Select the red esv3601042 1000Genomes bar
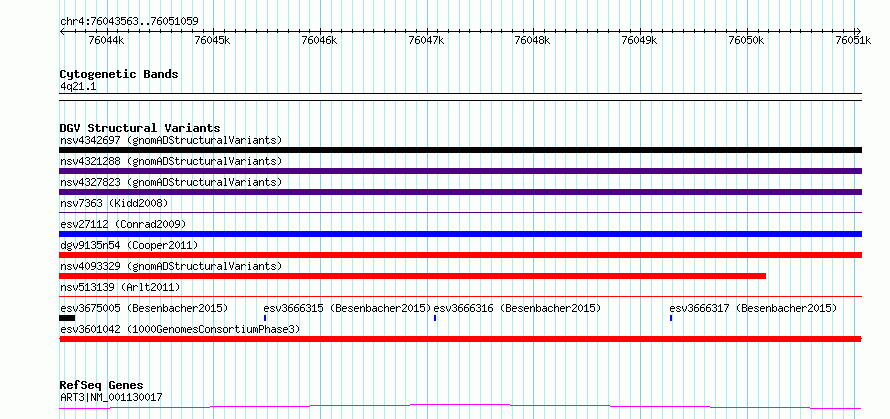This screenshot has width=890, height=419. (460, 339)
